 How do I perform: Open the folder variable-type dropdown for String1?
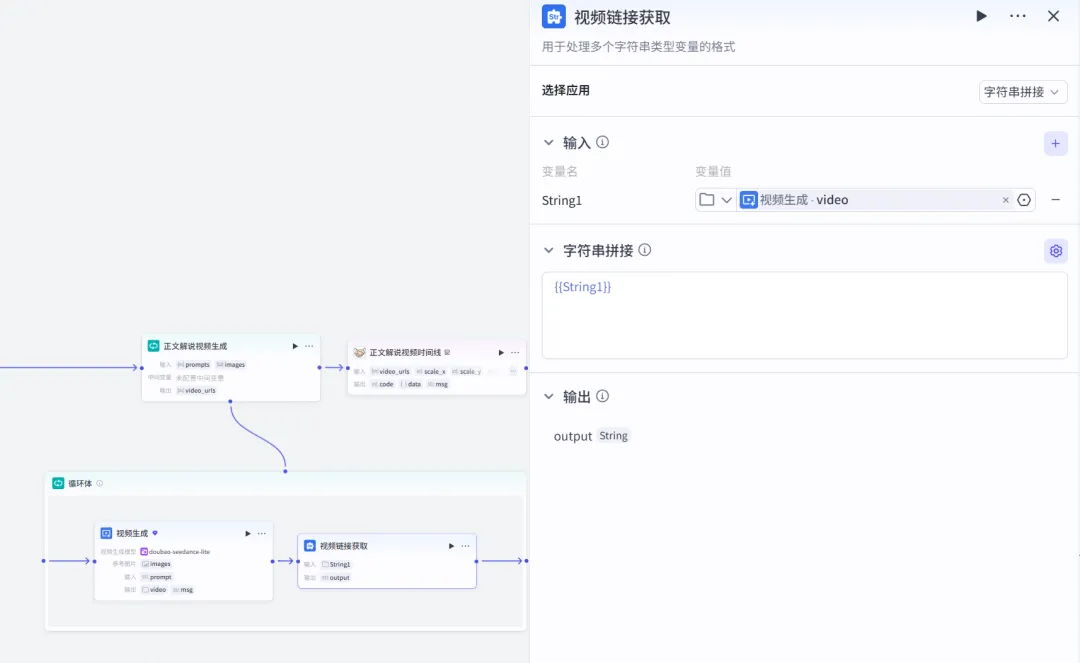coord(716,200)
